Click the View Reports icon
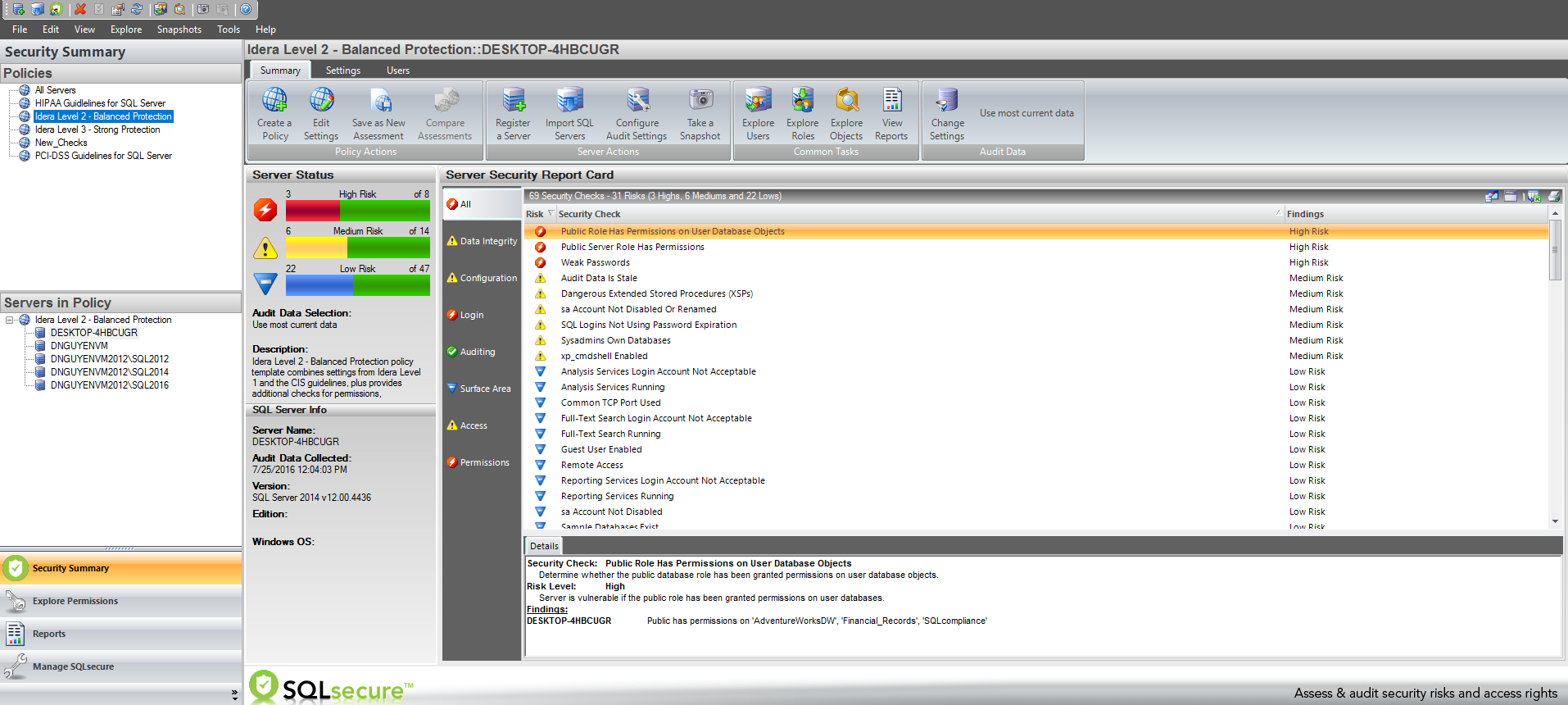 click(x=891, y=101)
